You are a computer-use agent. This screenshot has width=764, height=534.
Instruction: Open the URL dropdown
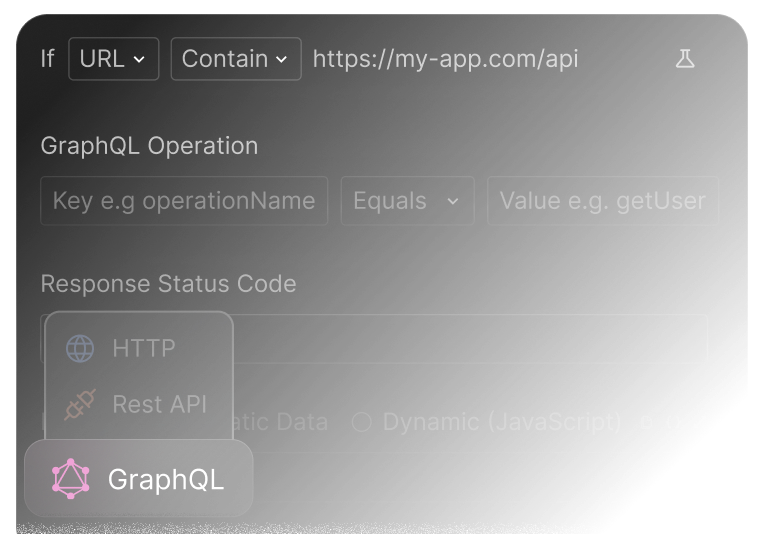tap(114, 59)
